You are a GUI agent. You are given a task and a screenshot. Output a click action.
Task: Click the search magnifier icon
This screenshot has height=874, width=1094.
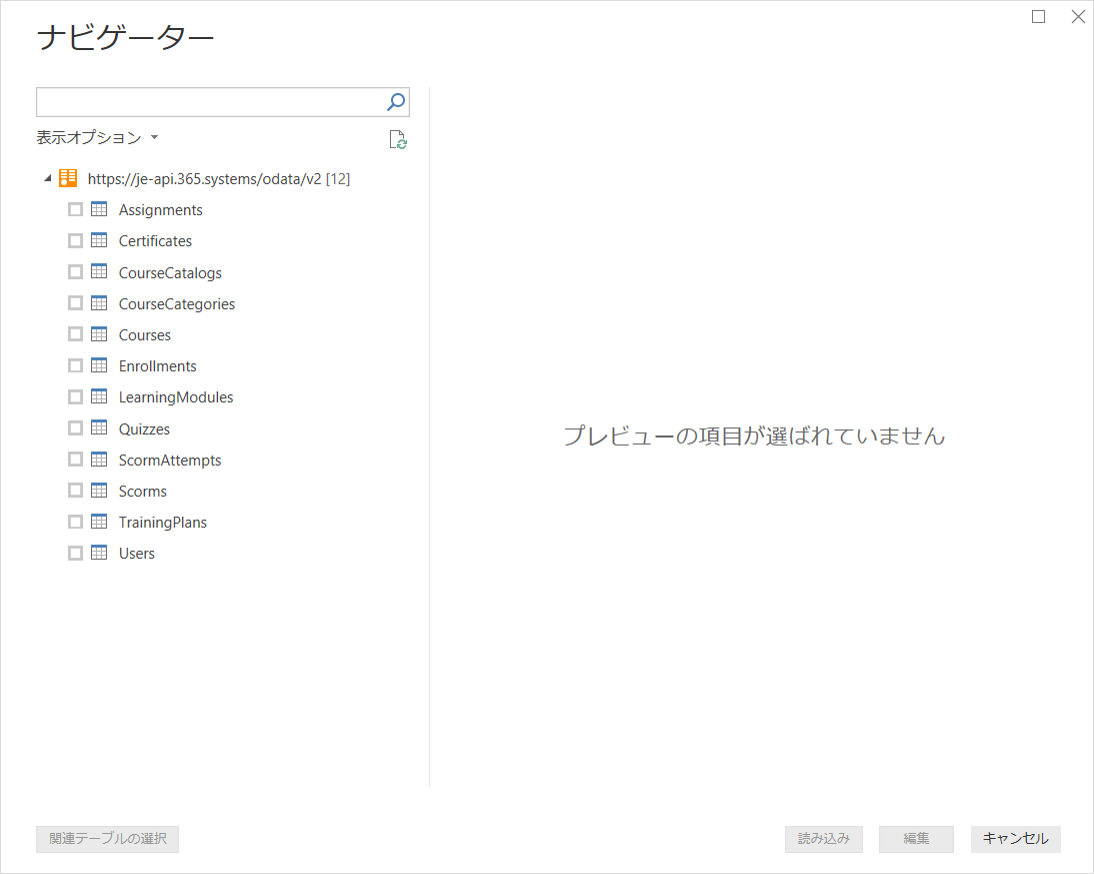coord(396,102)
